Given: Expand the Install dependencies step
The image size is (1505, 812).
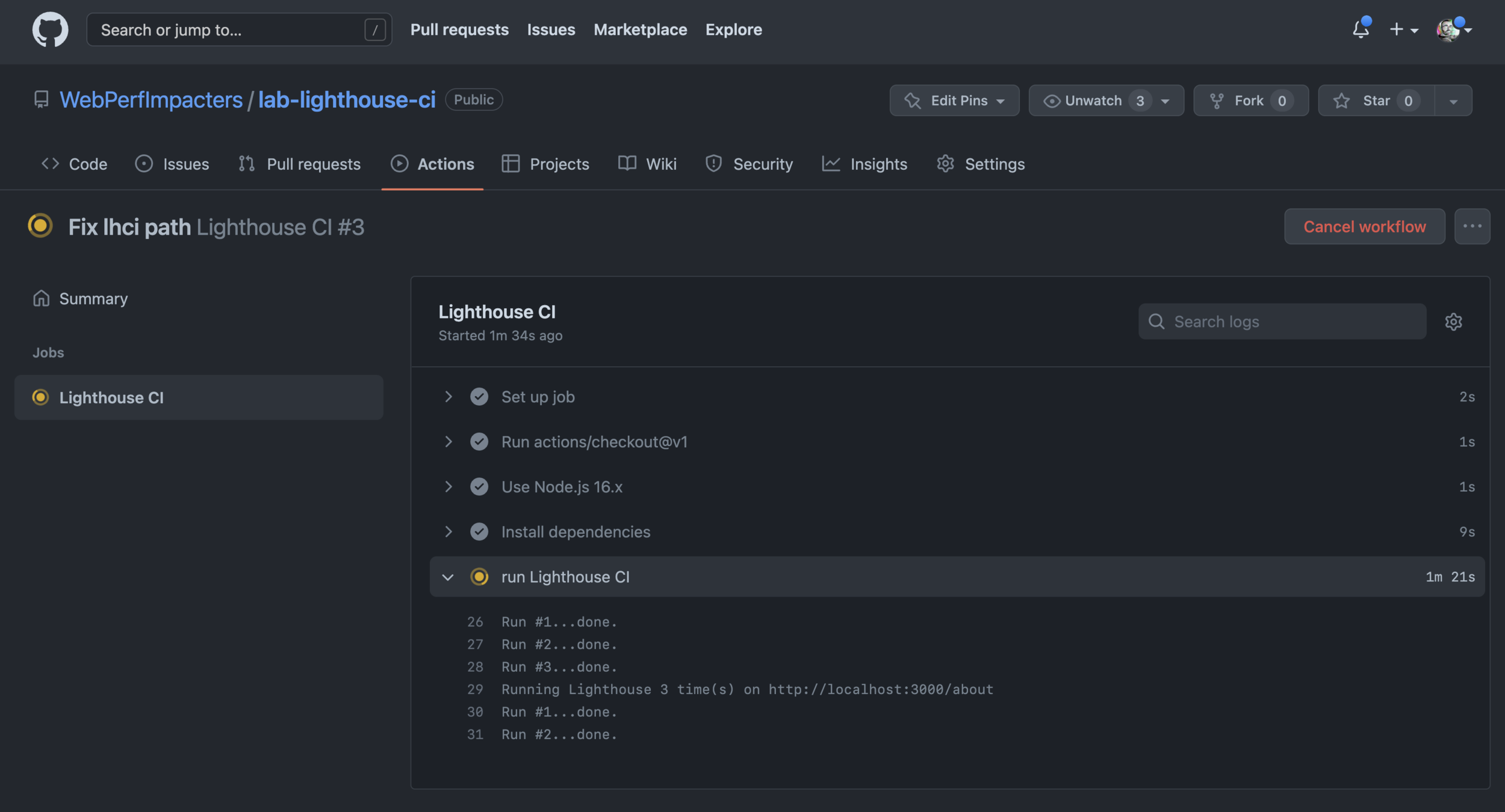Looking at the screenshot, I should [x=448, y=532].
